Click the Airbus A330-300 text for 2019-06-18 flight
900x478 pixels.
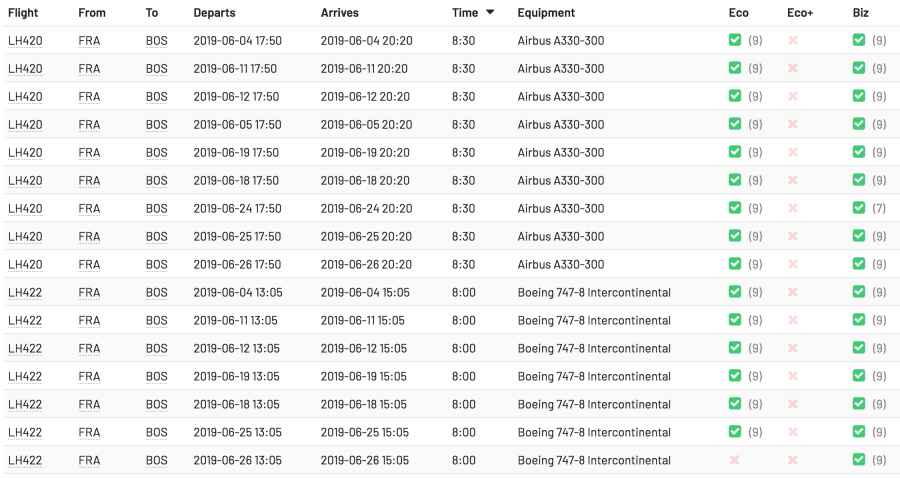coord(560,180)
